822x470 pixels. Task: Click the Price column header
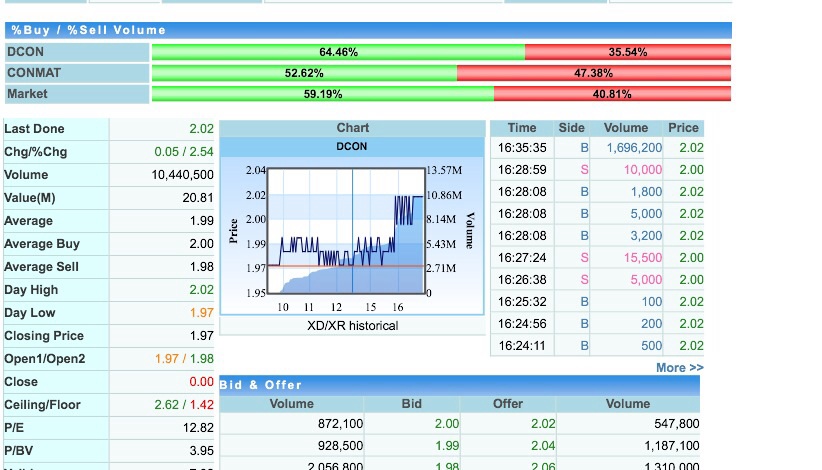point(683,128)
